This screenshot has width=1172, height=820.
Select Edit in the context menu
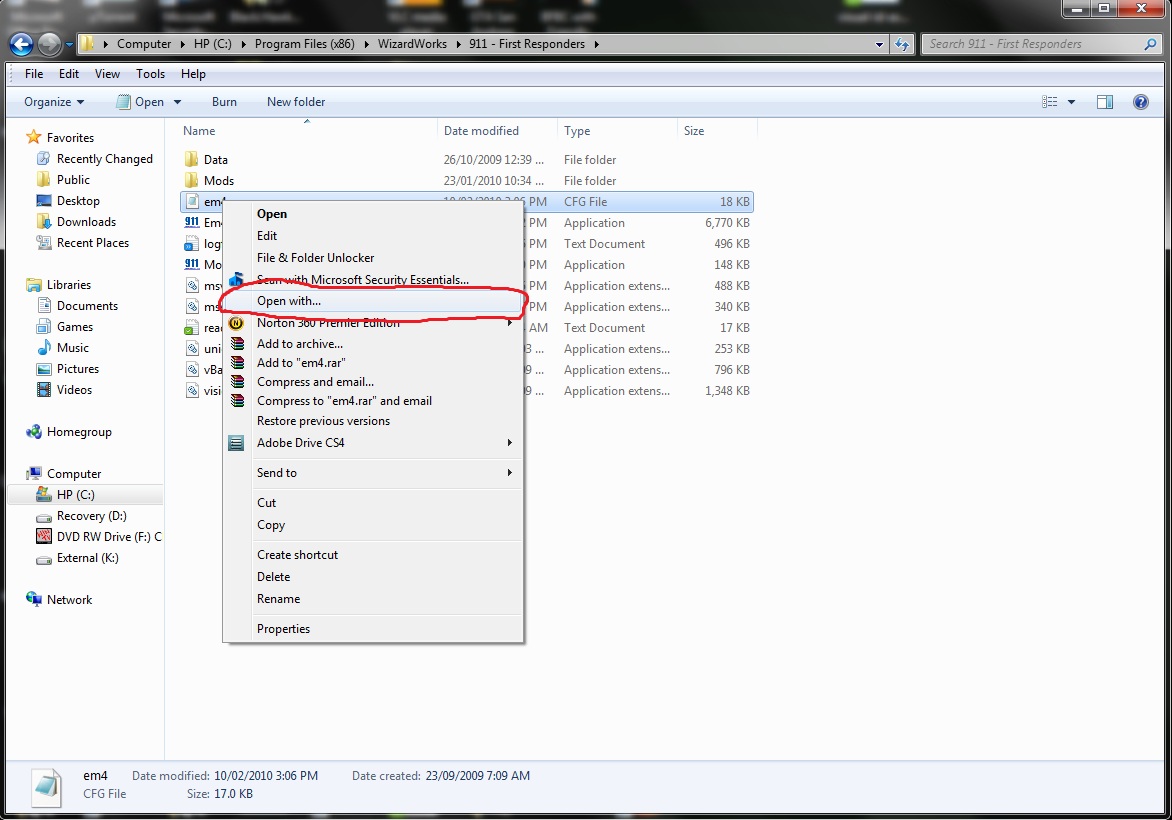pyautogui.click(x=374, y=235)
